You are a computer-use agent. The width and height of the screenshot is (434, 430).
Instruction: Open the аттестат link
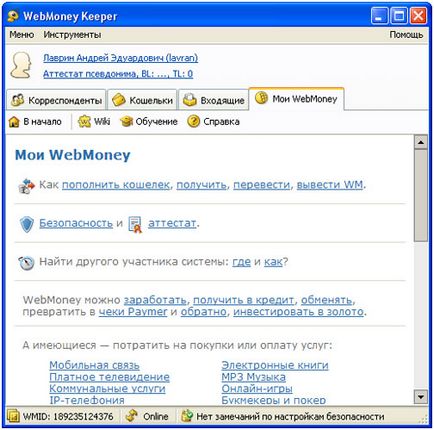(x=172, y=223)
